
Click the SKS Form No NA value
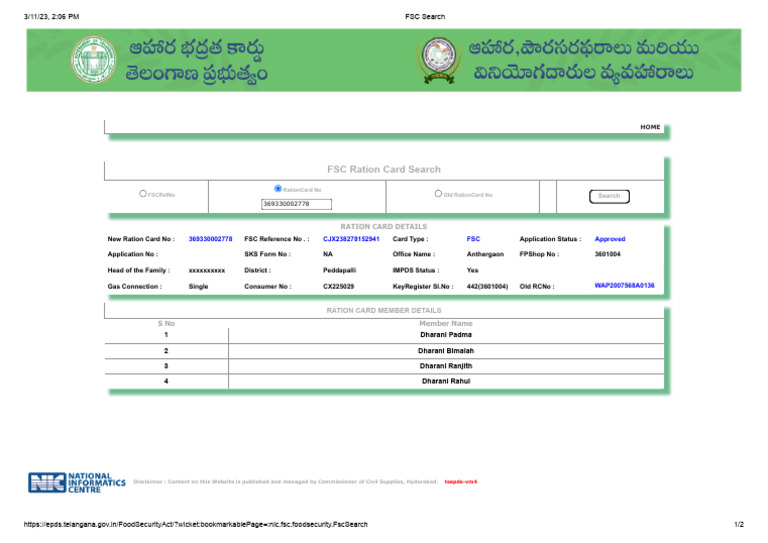point(328,254)
